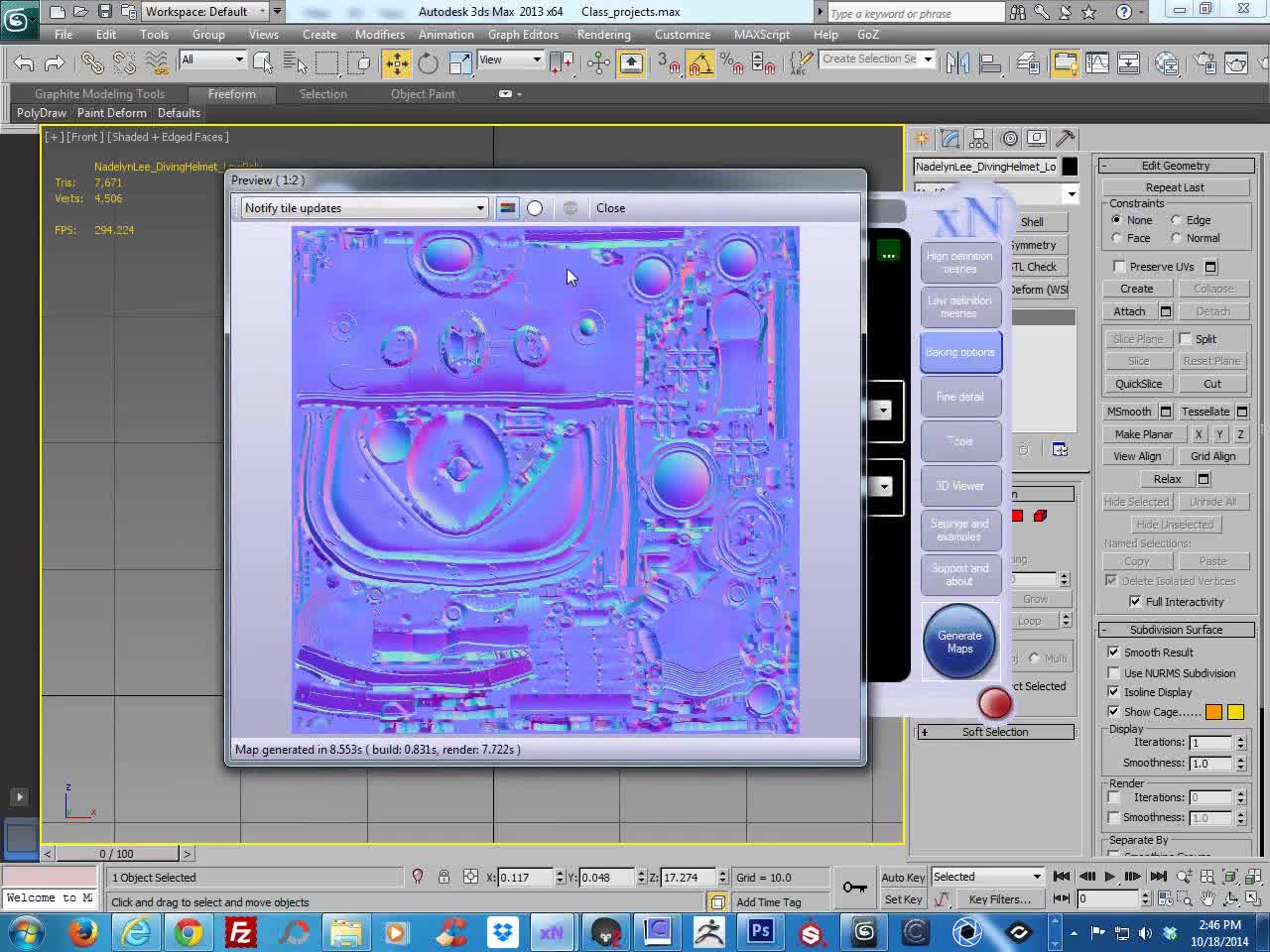Switch to the Create command panel tab
The height and width of the screenshot is (952, 1270).
pyautogui.click(x=922, y=139)
